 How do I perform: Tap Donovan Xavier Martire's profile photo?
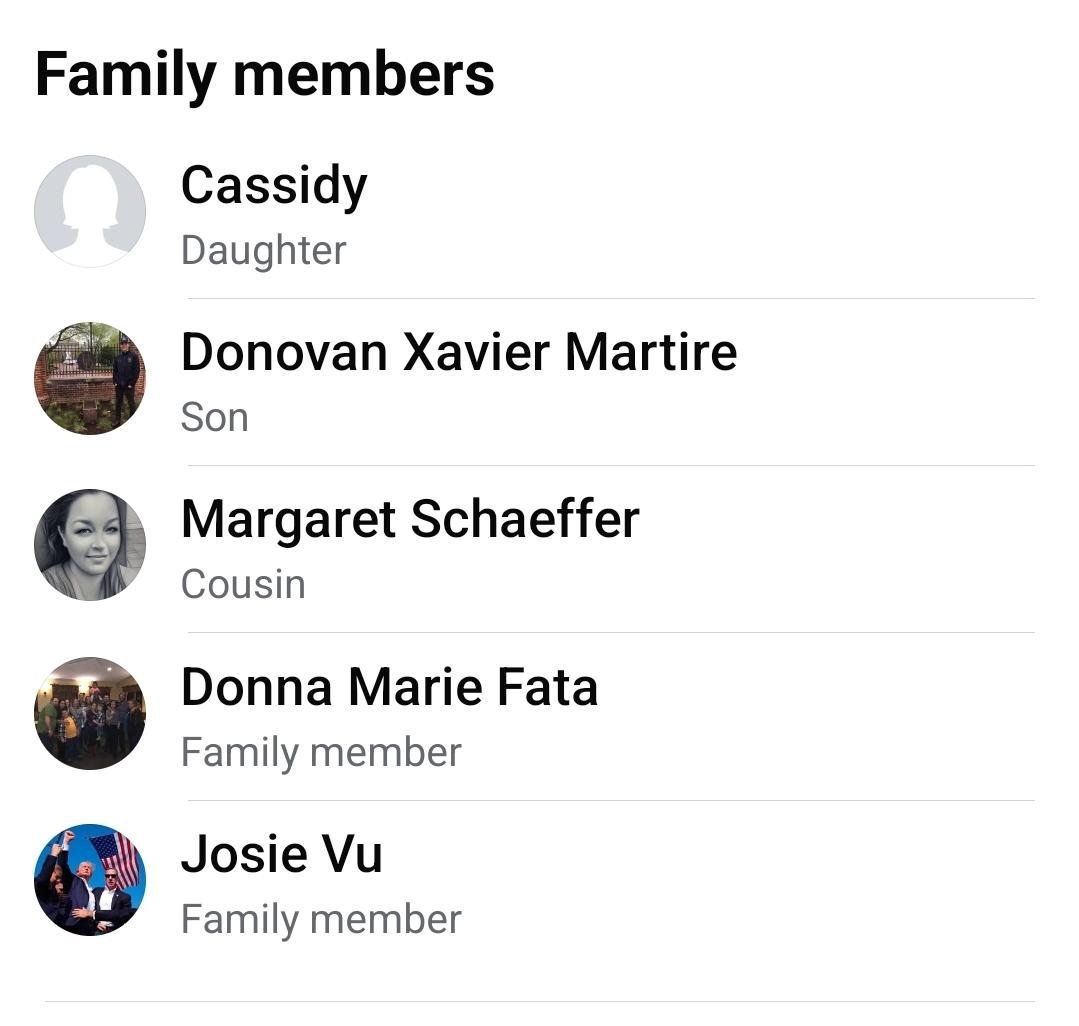coord(90,378)
